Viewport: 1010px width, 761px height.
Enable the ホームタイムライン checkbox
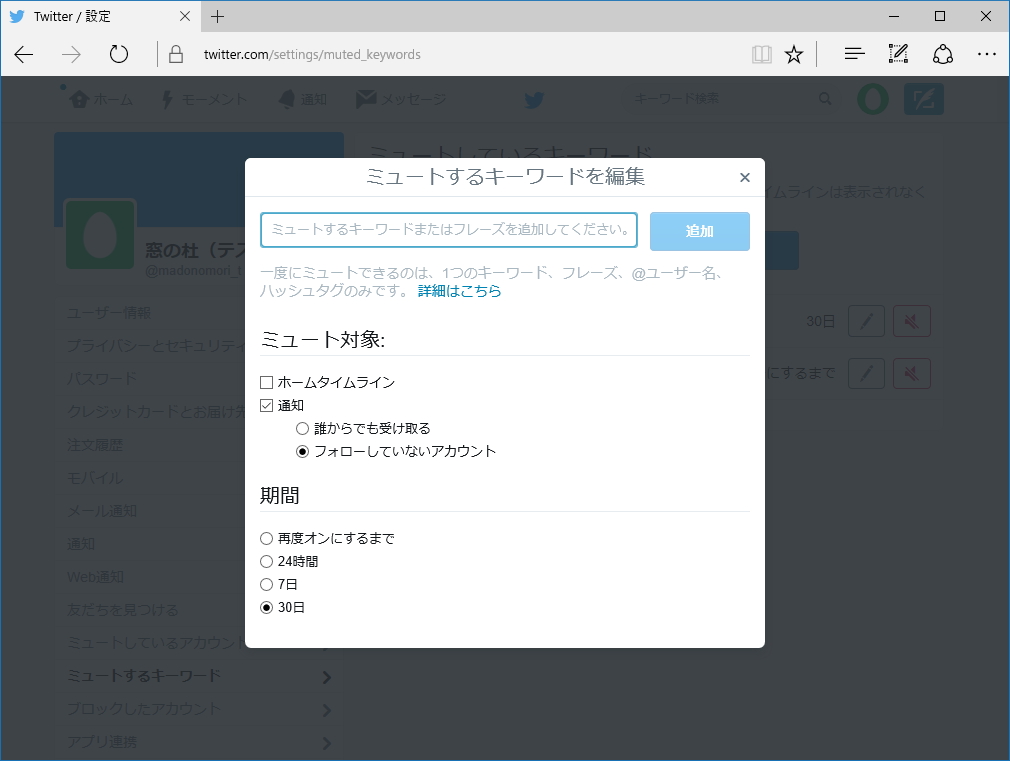(266, 382)
